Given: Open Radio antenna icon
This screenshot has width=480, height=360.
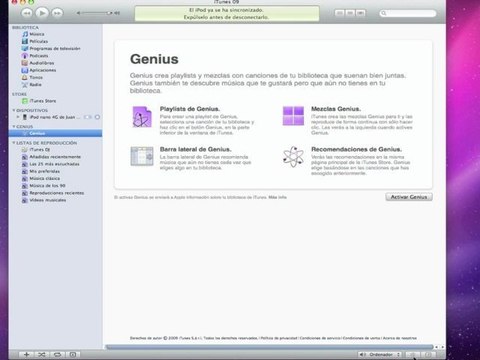Looking at the screenshot, I should [25, 85].
